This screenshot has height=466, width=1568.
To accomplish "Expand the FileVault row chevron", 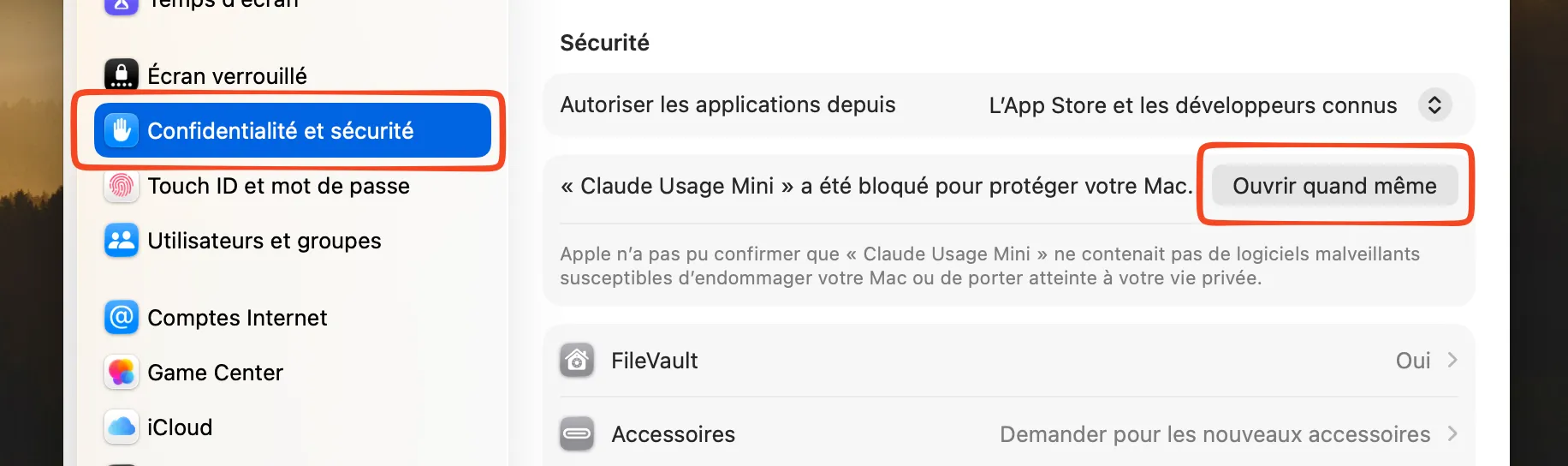I will [1452, 361].
